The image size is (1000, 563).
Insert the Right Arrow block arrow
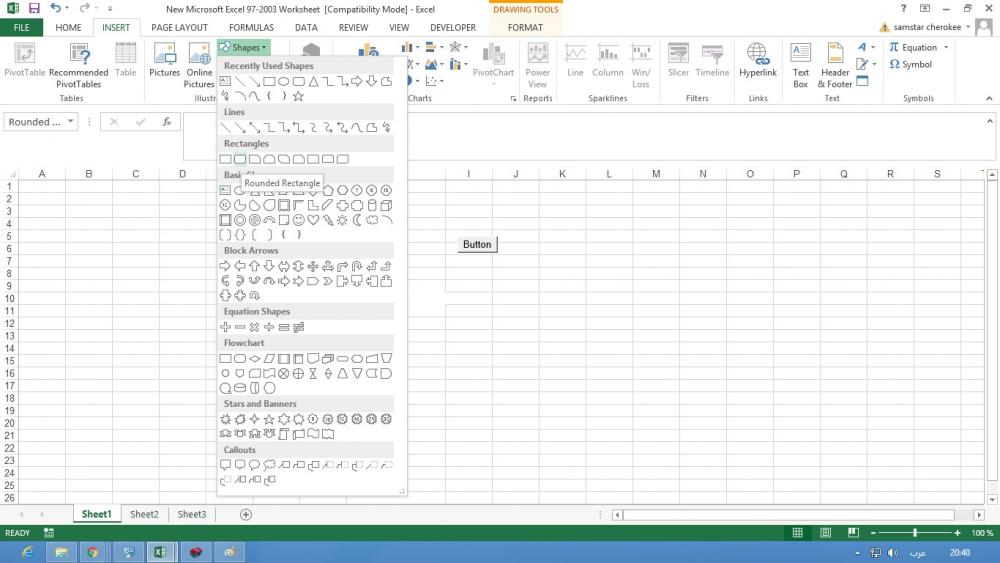click(x=225, y=266)
